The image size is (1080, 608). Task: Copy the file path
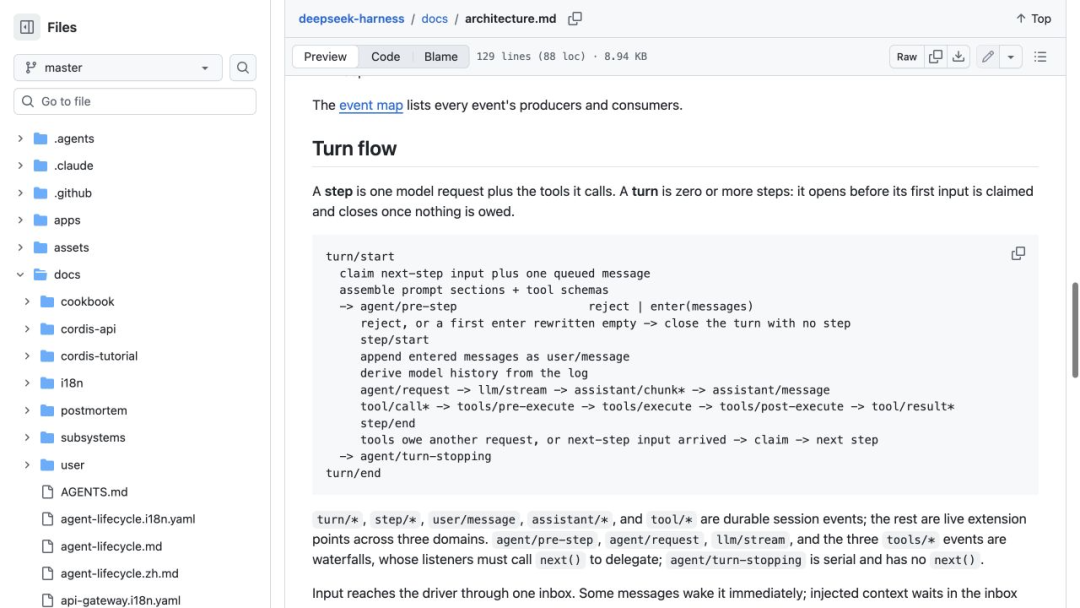click(575, 19)
